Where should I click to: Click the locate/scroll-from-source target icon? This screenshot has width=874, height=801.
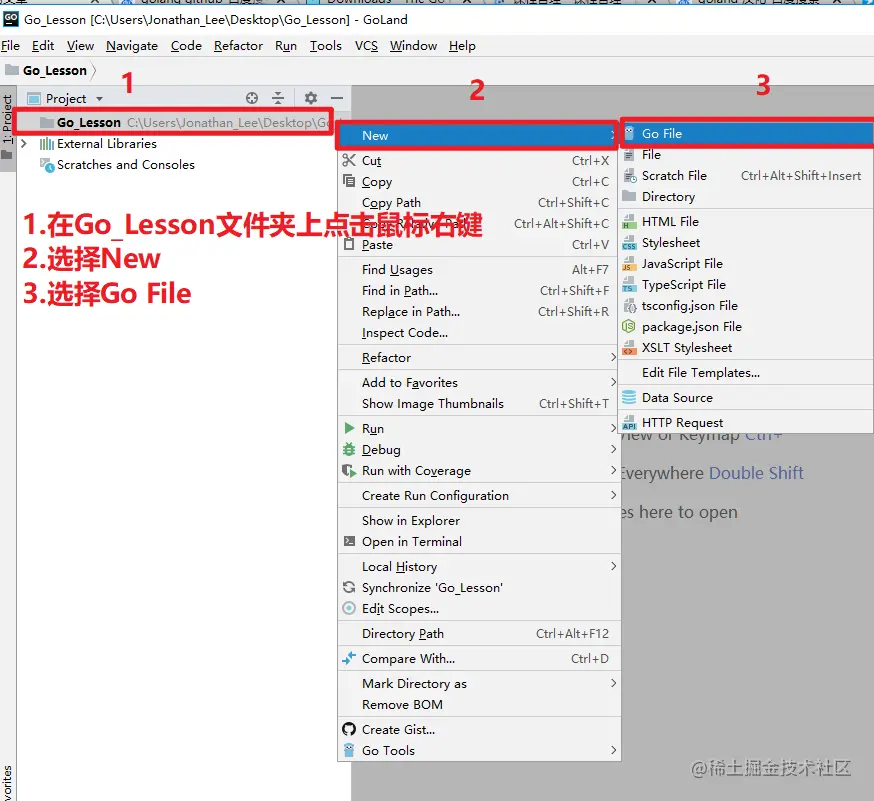click(x=252, y=98)
